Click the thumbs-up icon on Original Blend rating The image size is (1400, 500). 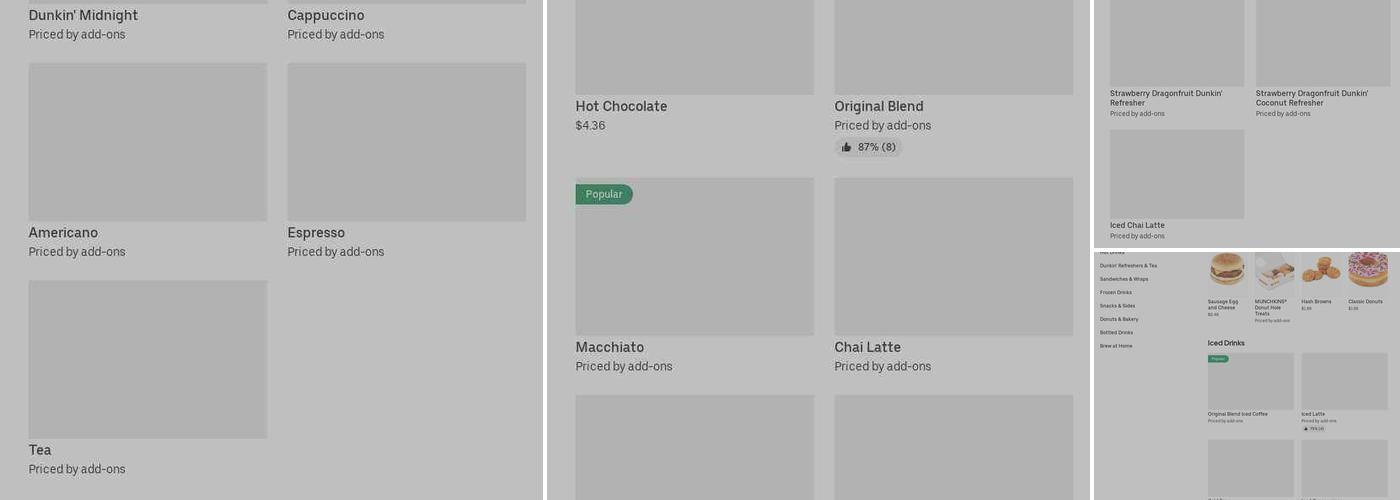[846, 148]
